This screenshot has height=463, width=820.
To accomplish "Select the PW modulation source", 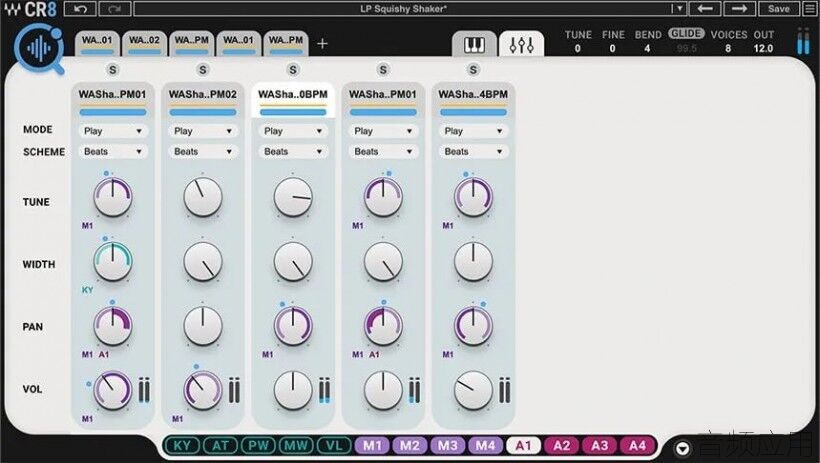I will coord(258,446).
